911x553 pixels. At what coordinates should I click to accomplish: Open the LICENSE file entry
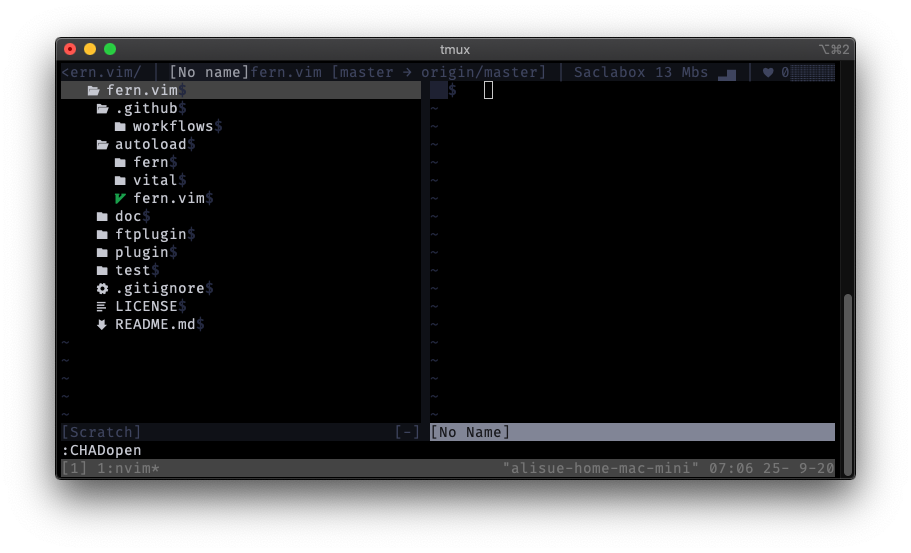[146, 306]
